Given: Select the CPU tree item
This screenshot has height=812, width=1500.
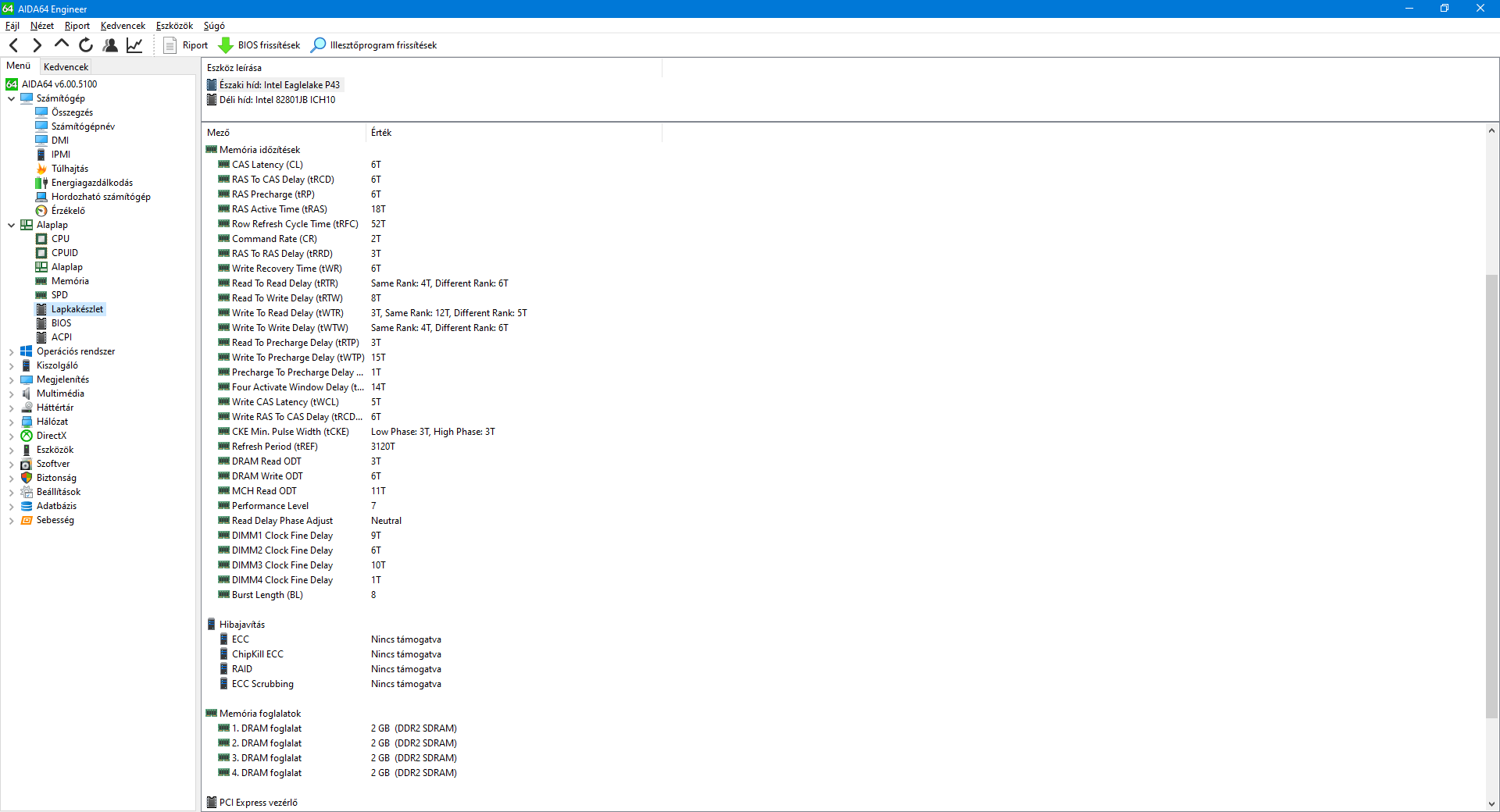Looking at the screenshot, I should coord(60,239).
